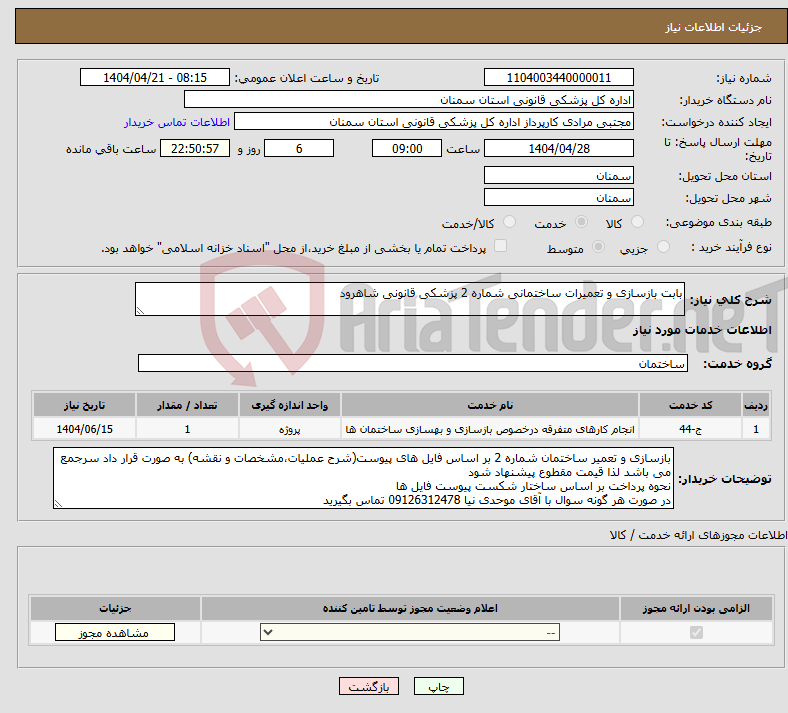Click the unit cell پروژه

point(289,429)
